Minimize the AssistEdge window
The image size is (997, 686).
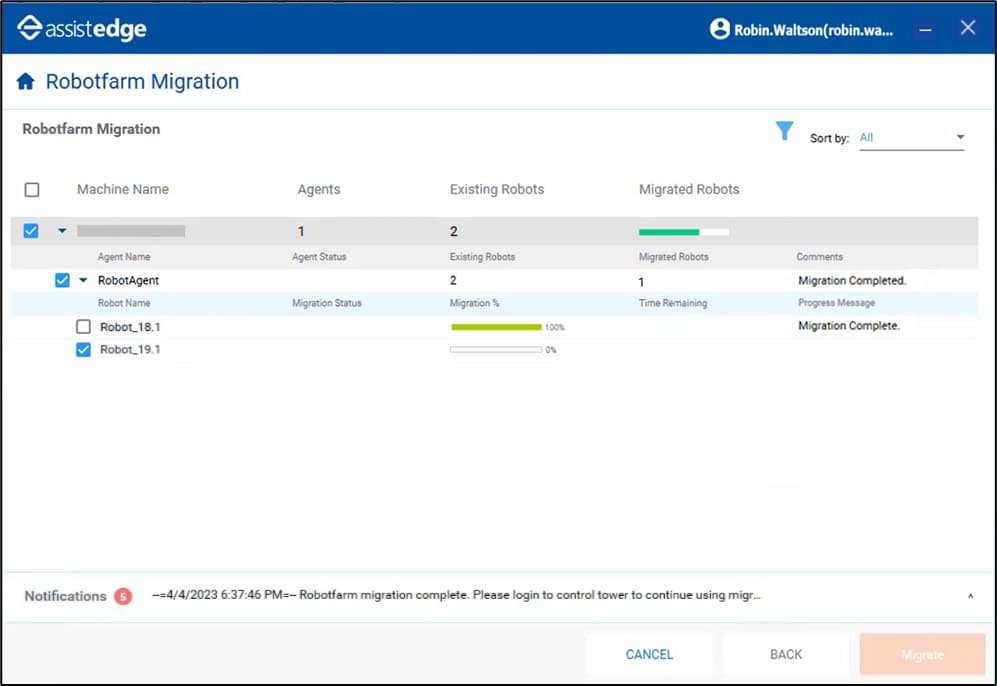(x=926, y=29)
